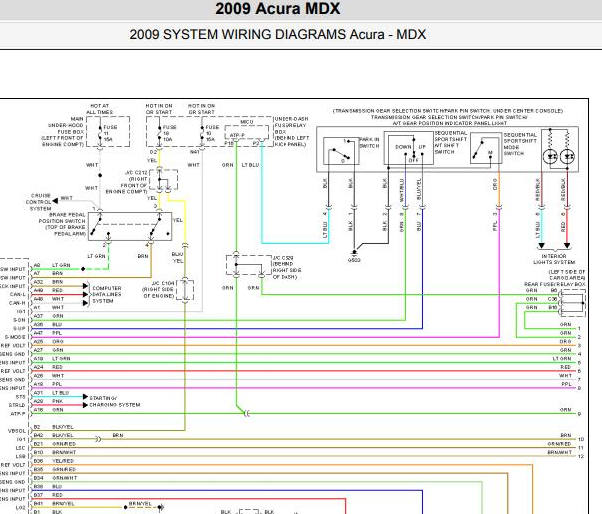This screenshot has height=514, width=602.
Task: Click the 'PARK IN SWITCH' label
Action: pyautogui.click(x=369, y=143)
